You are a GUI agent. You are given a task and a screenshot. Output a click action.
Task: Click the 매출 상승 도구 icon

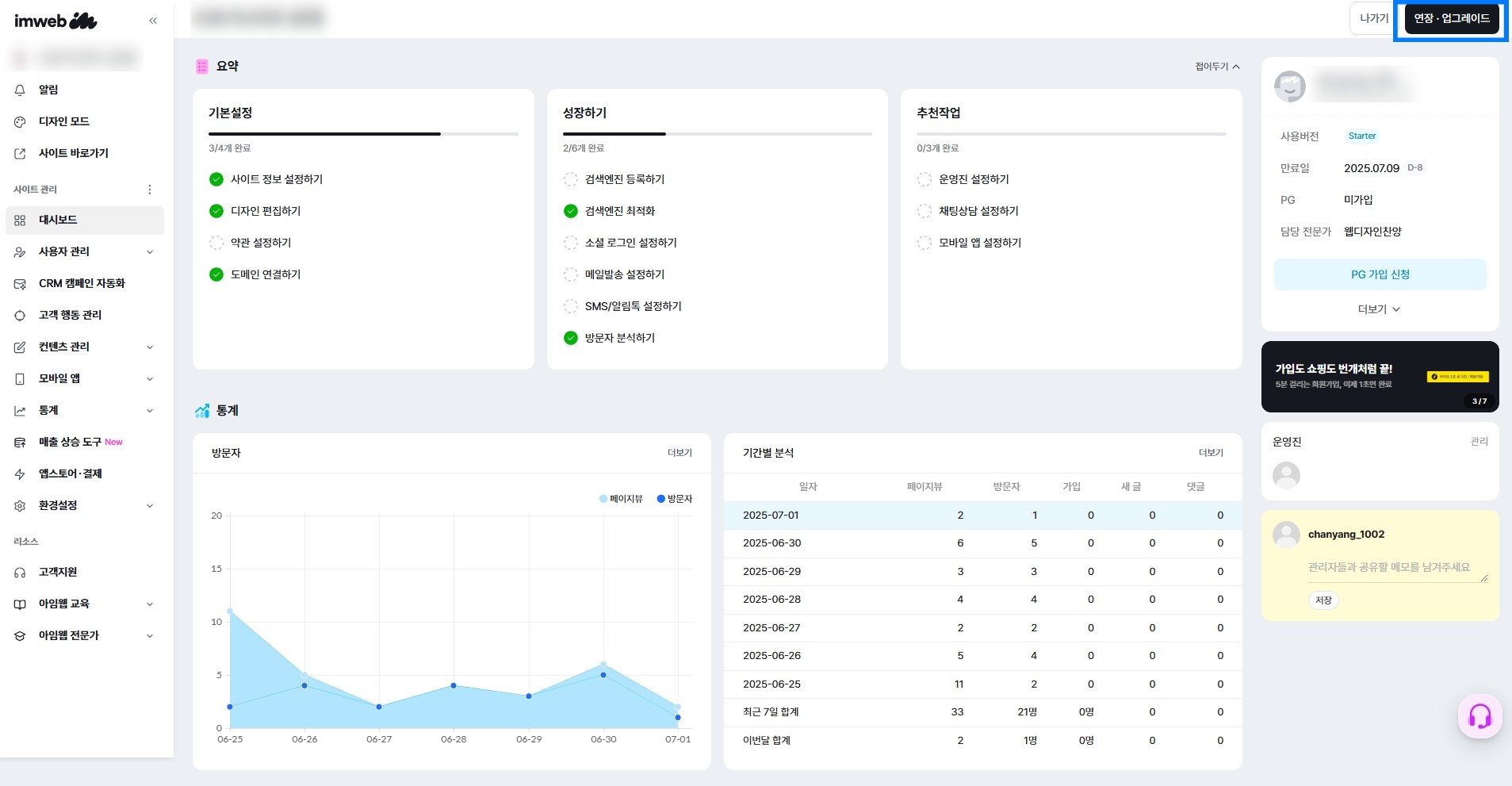(20, 443)
